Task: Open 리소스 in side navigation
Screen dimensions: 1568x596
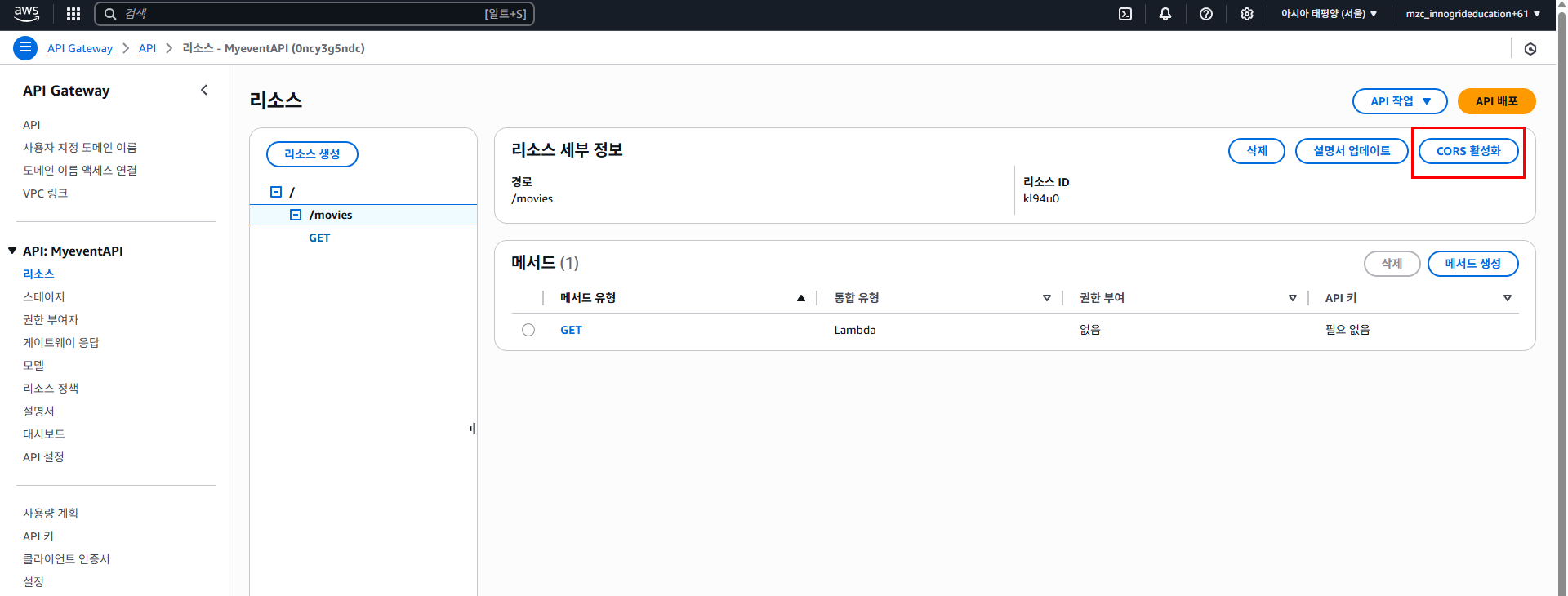Action: [38, 274]
